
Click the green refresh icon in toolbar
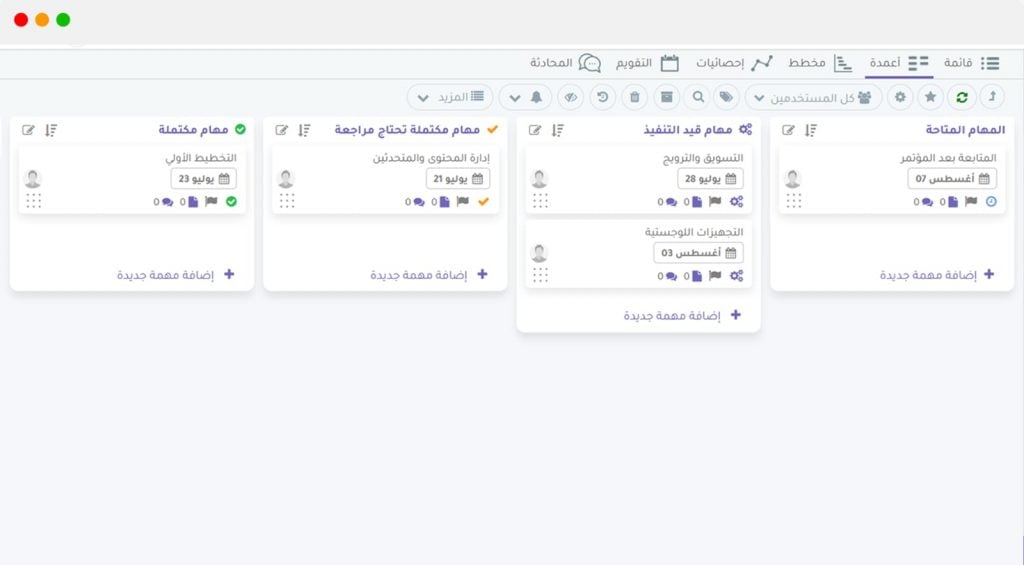pyautogui.click(x=962, y=97)
